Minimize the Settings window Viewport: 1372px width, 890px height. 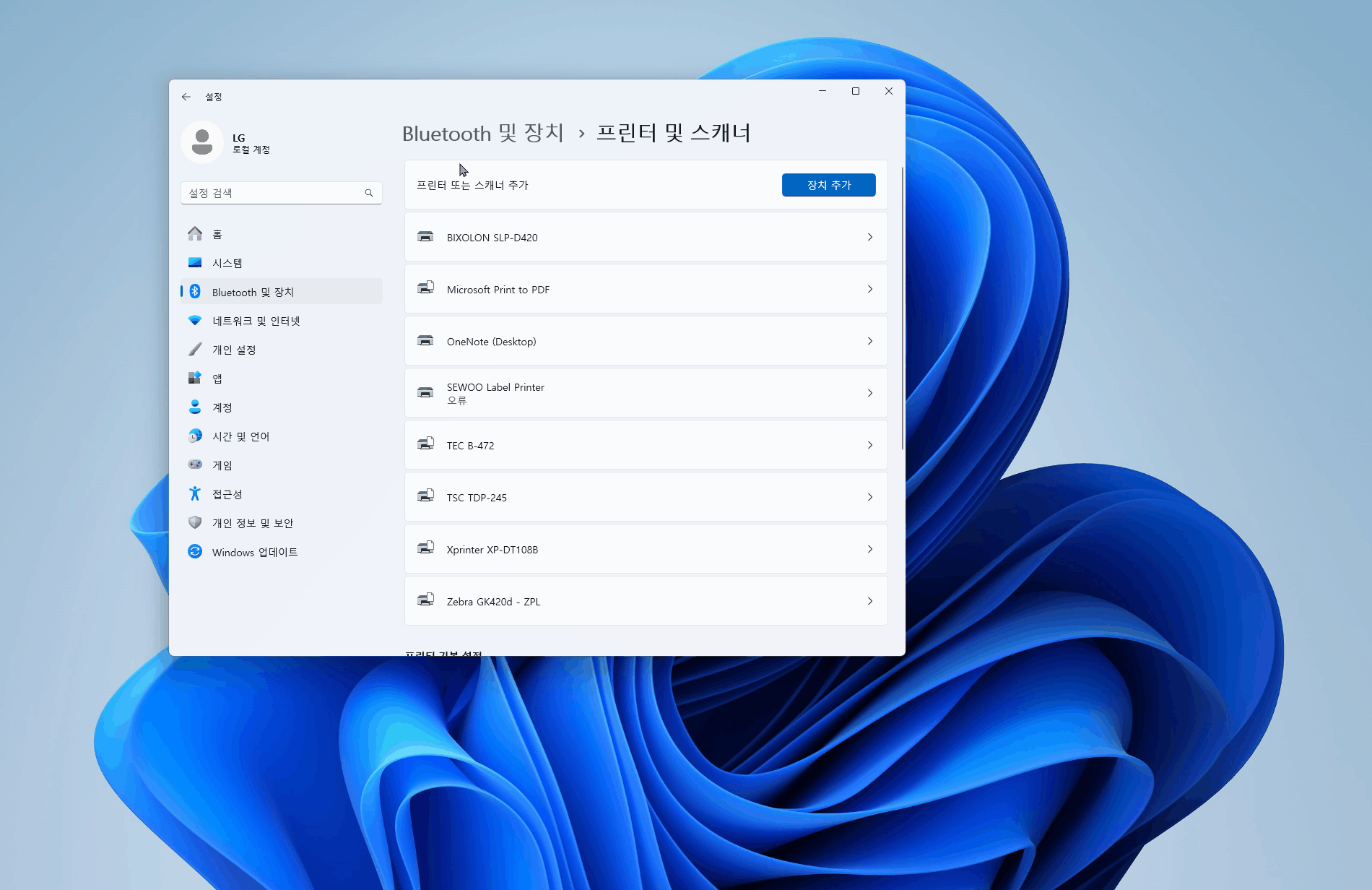point(822,91)
